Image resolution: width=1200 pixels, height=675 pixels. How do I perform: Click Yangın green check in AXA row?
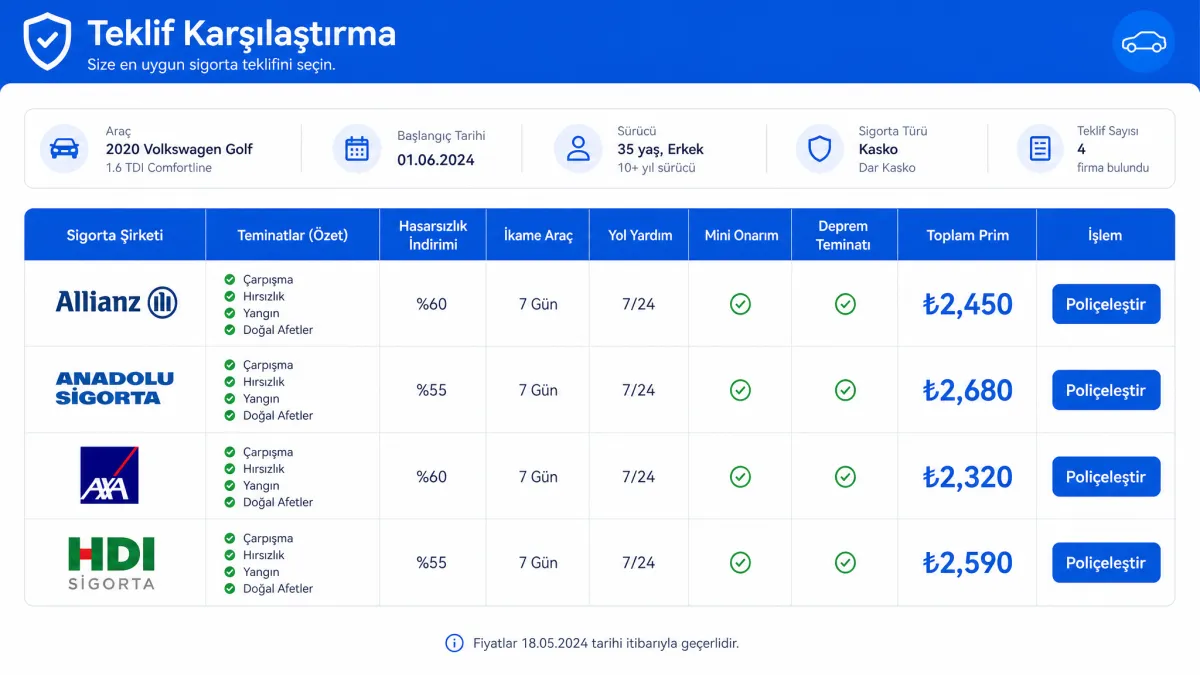(x=230, y=486)
